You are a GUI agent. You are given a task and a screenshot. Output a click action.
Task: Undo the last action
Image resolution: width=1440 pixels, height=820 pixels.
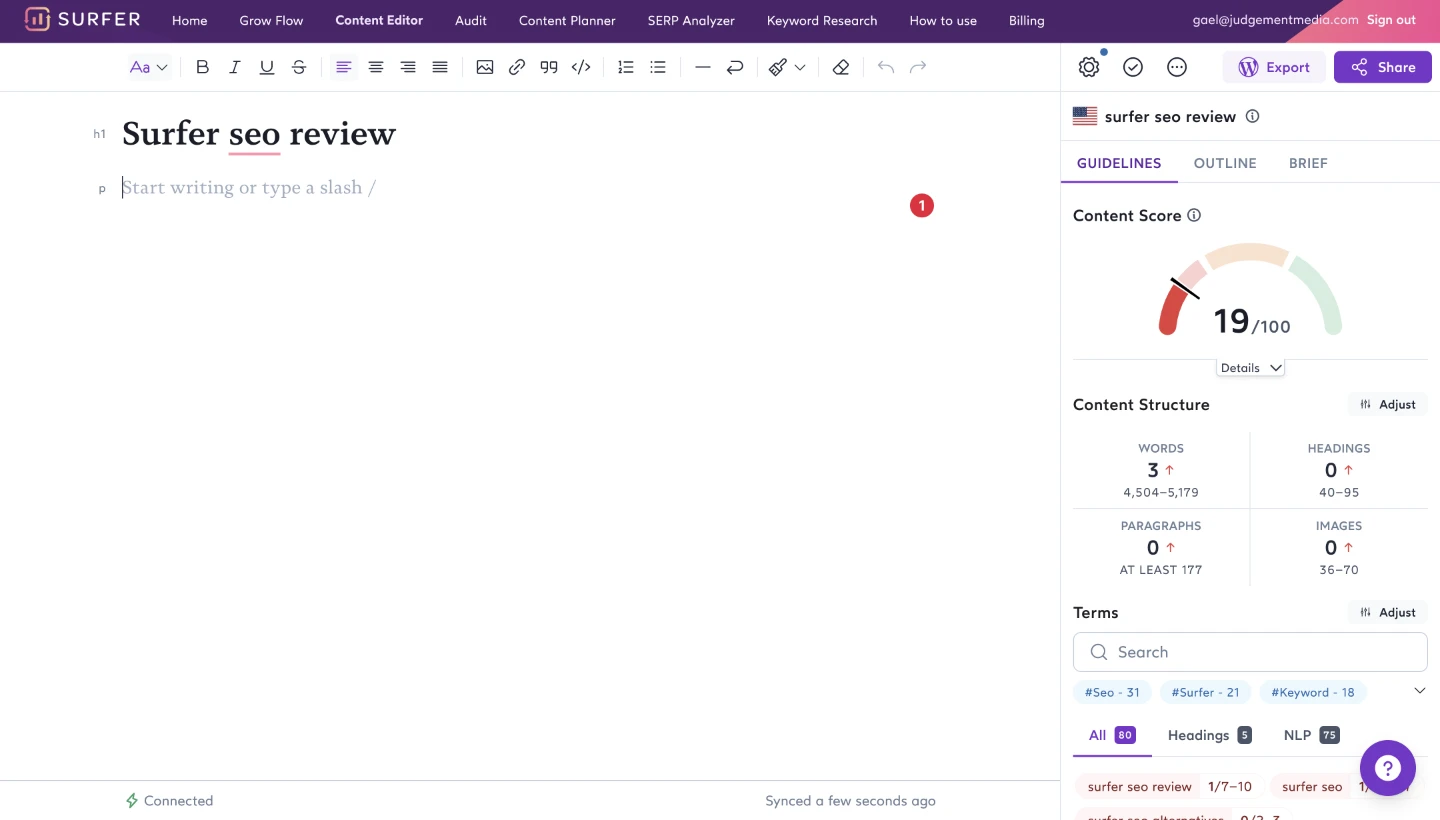click(x=886, y=67)
